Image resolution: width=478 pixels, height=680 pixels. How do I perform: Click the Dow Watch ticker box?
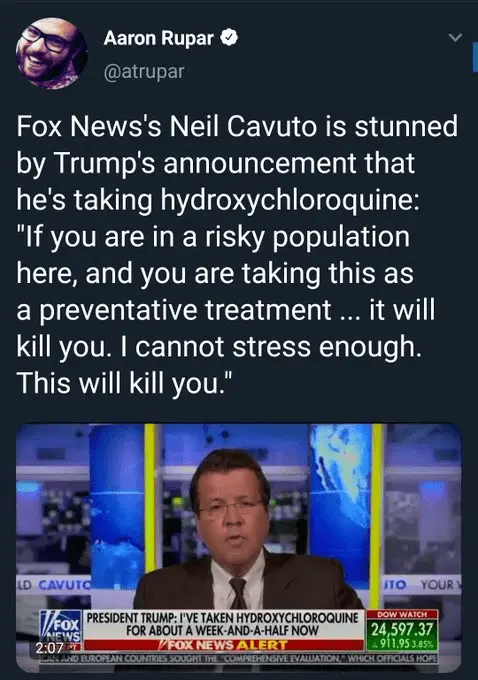pyautogui.click(x=402, y=630)
